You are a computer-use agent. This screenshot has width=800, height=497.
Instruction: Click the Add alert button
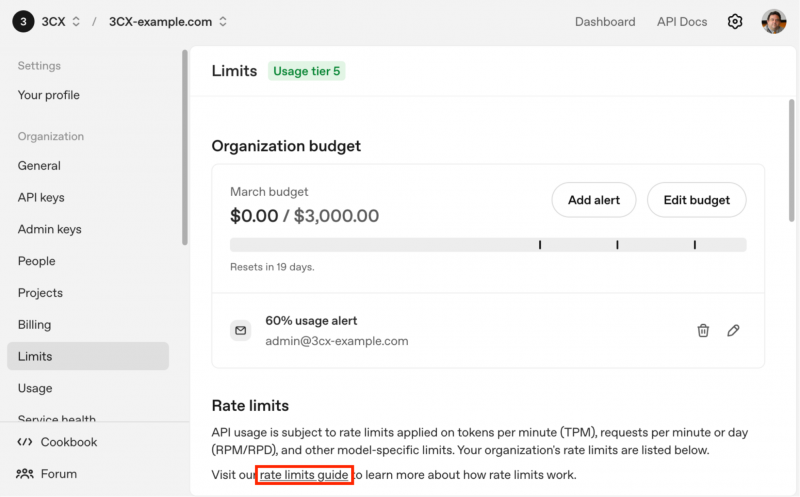point(594,200)
